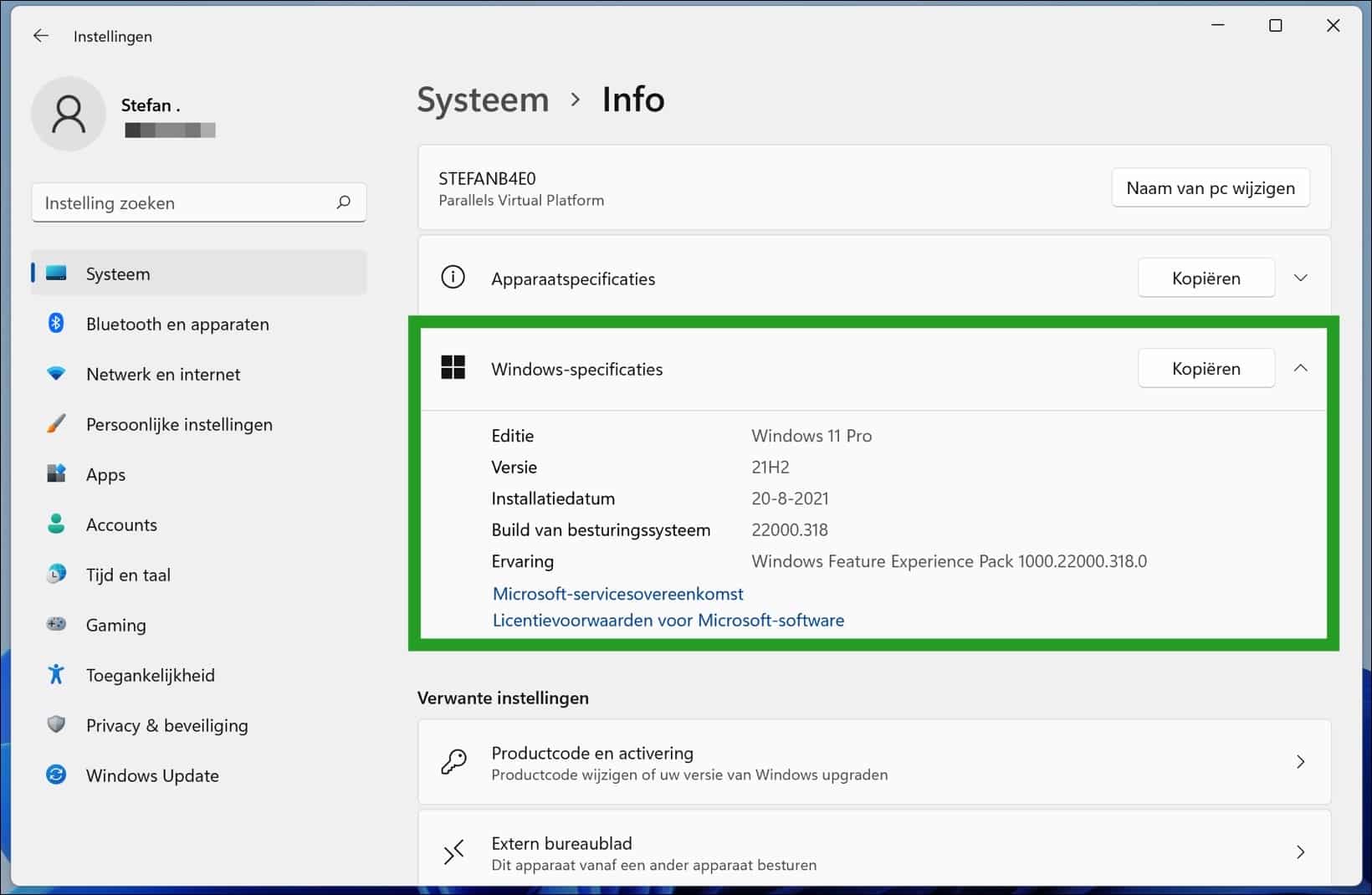1372x895 pixels.
Task: Click the Tijd en taal clock icon
Action: coord(56,575)
